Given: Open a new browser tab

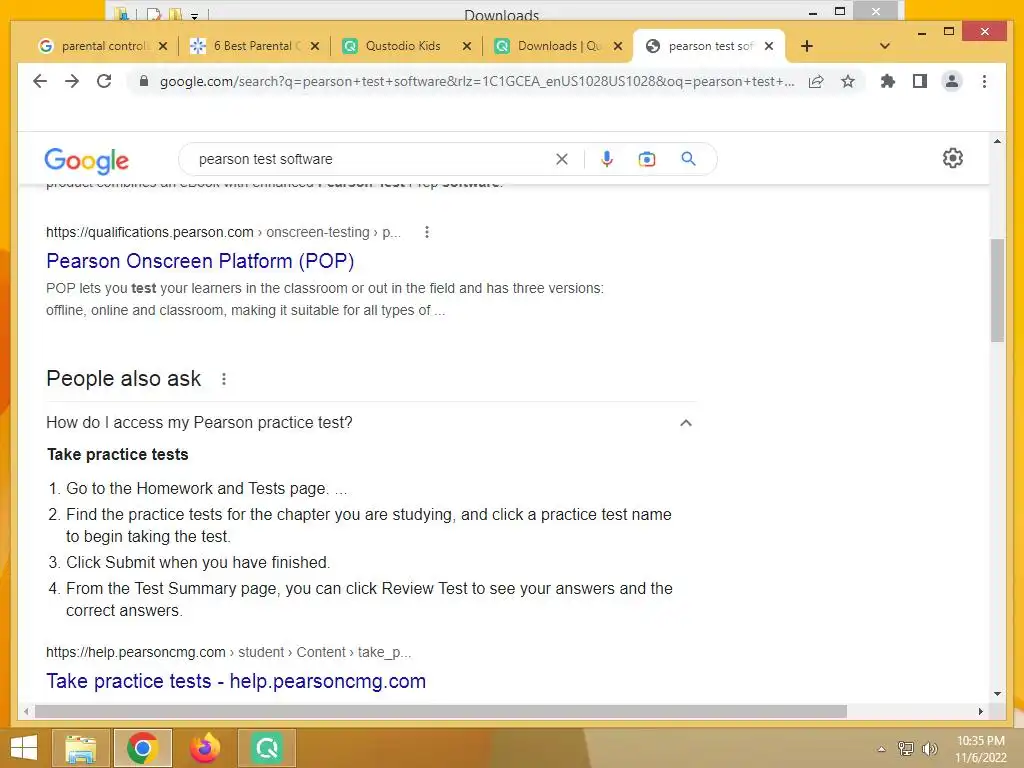Looking at the screenshot, I should coord(807,46).
